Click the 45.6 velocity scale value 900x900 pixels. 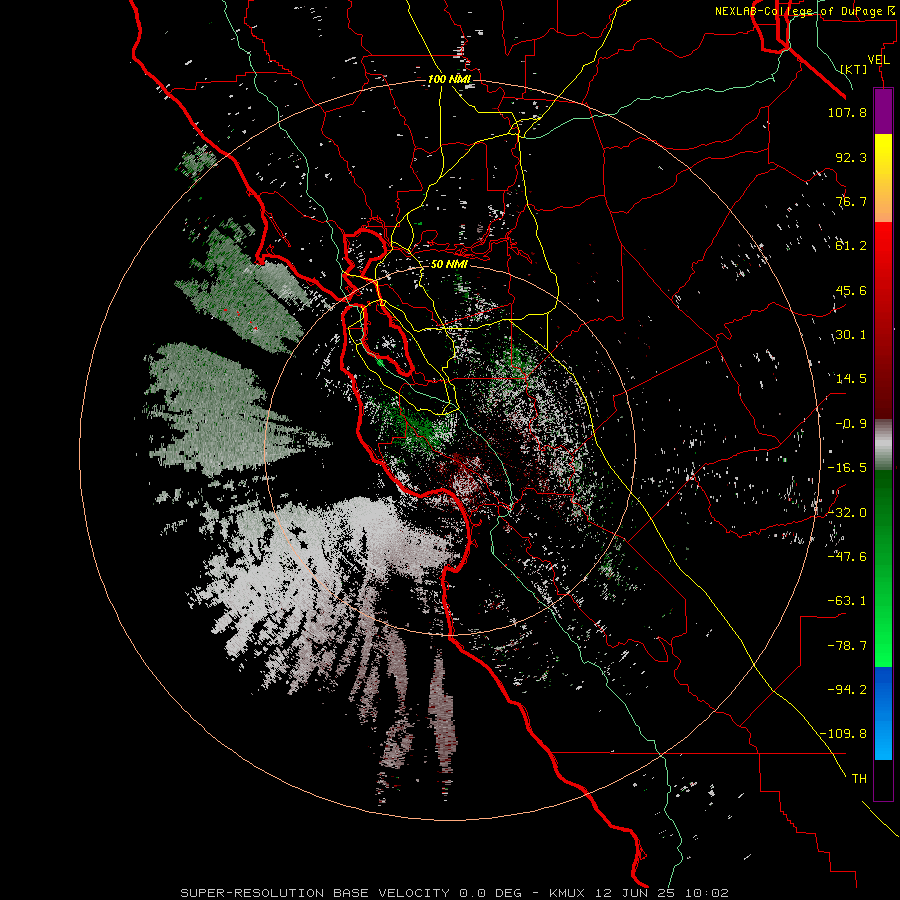coord(851,290)
